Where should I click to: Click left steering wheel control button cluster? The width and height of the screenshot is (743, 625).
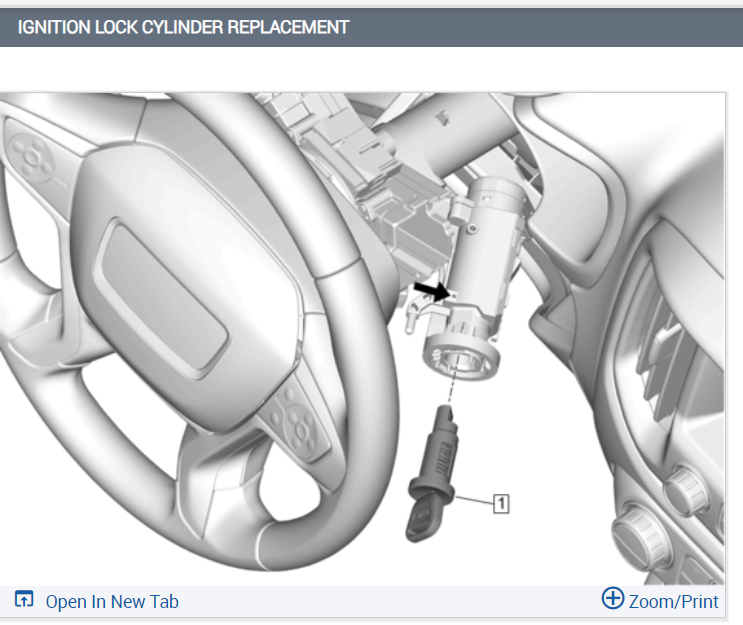31,155
